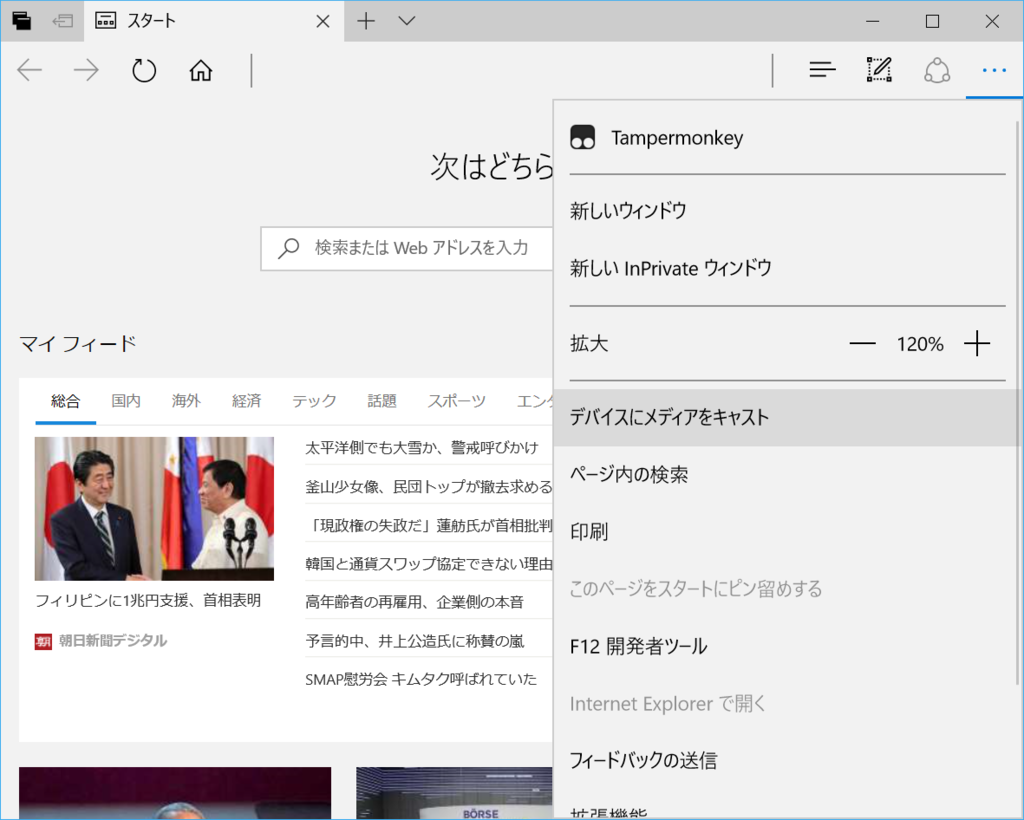Open the tab preview chevron
The width and height of the screenshot is (1024, 820).
click(x=407, y=20)
